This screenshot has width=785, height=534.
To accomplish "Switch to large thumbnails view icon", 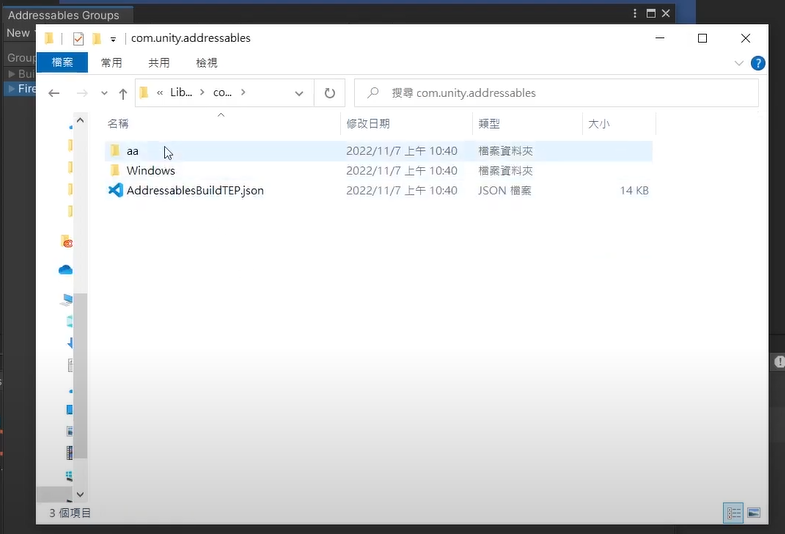I will (x=753, y=513).
